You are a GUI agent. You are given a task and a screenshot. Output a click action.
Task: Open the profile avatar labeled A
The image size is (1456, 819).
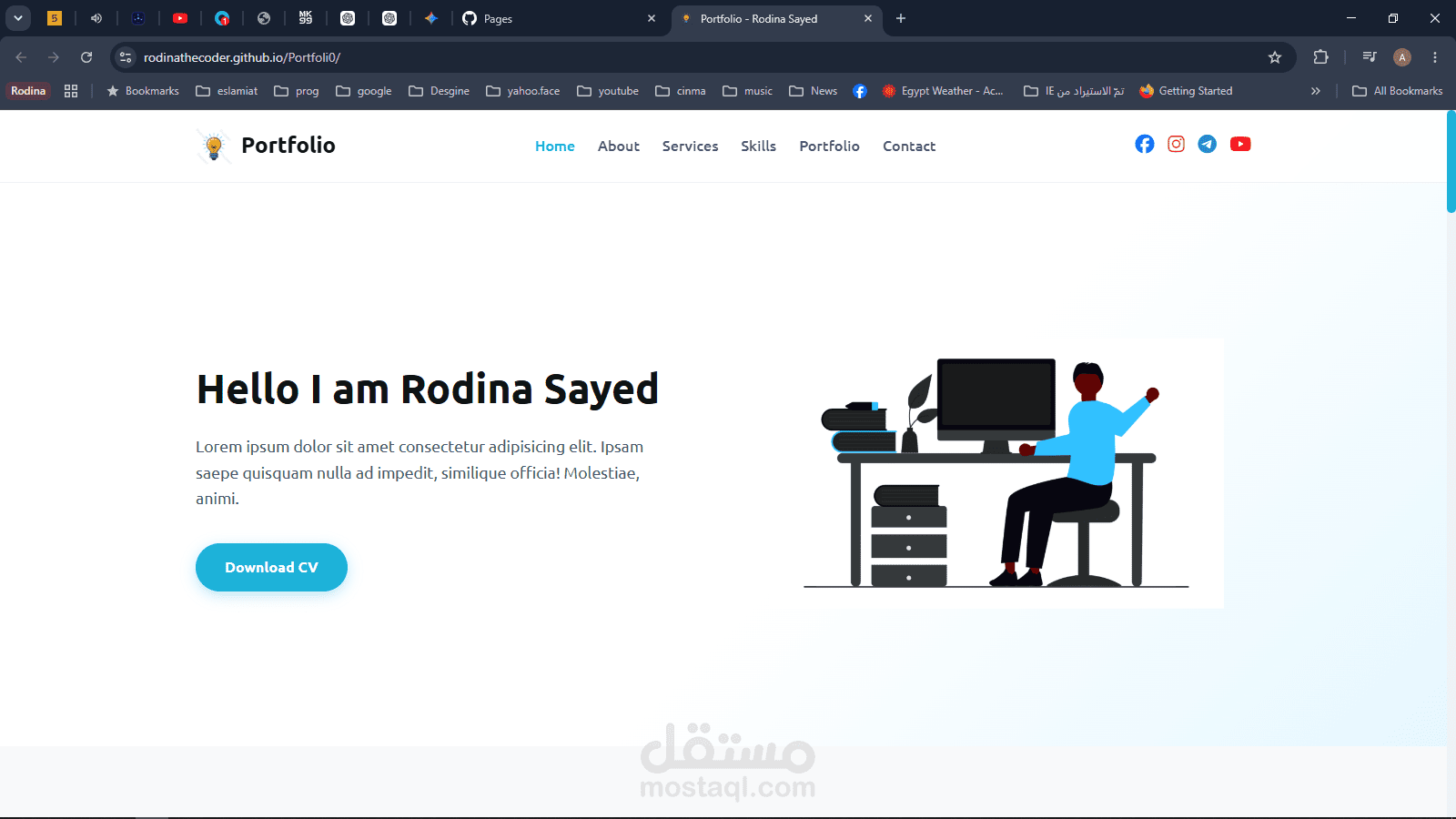coord(1402,57)
